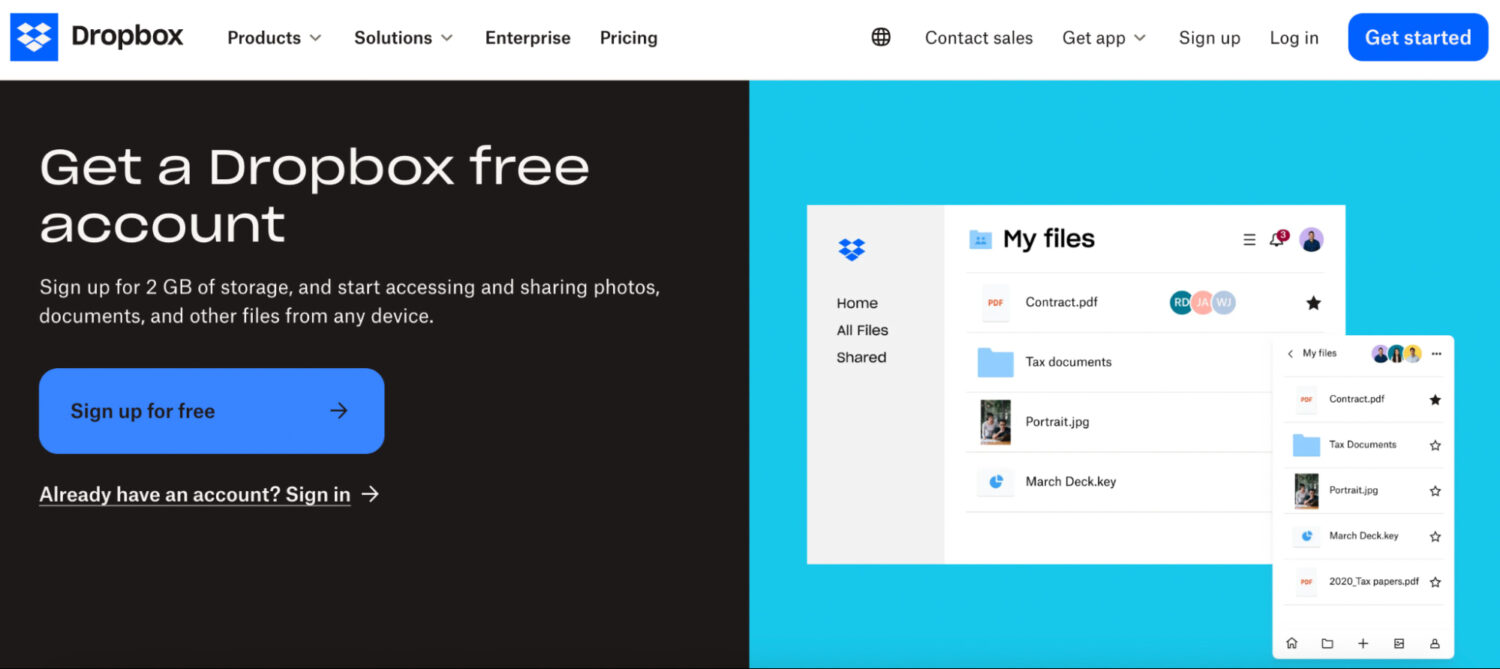Screen dimensions: 1500x669
Task: Click the Get started button
Action: point(1418,37)
